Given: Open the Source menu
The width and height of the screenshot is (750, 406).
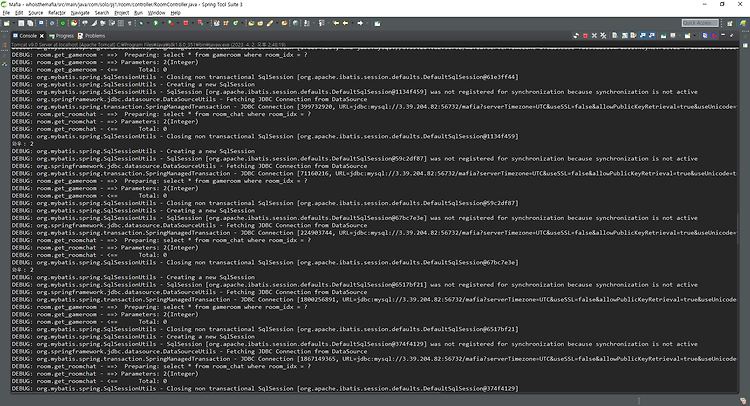Looking at the screenshot, I should click(35, 13).
